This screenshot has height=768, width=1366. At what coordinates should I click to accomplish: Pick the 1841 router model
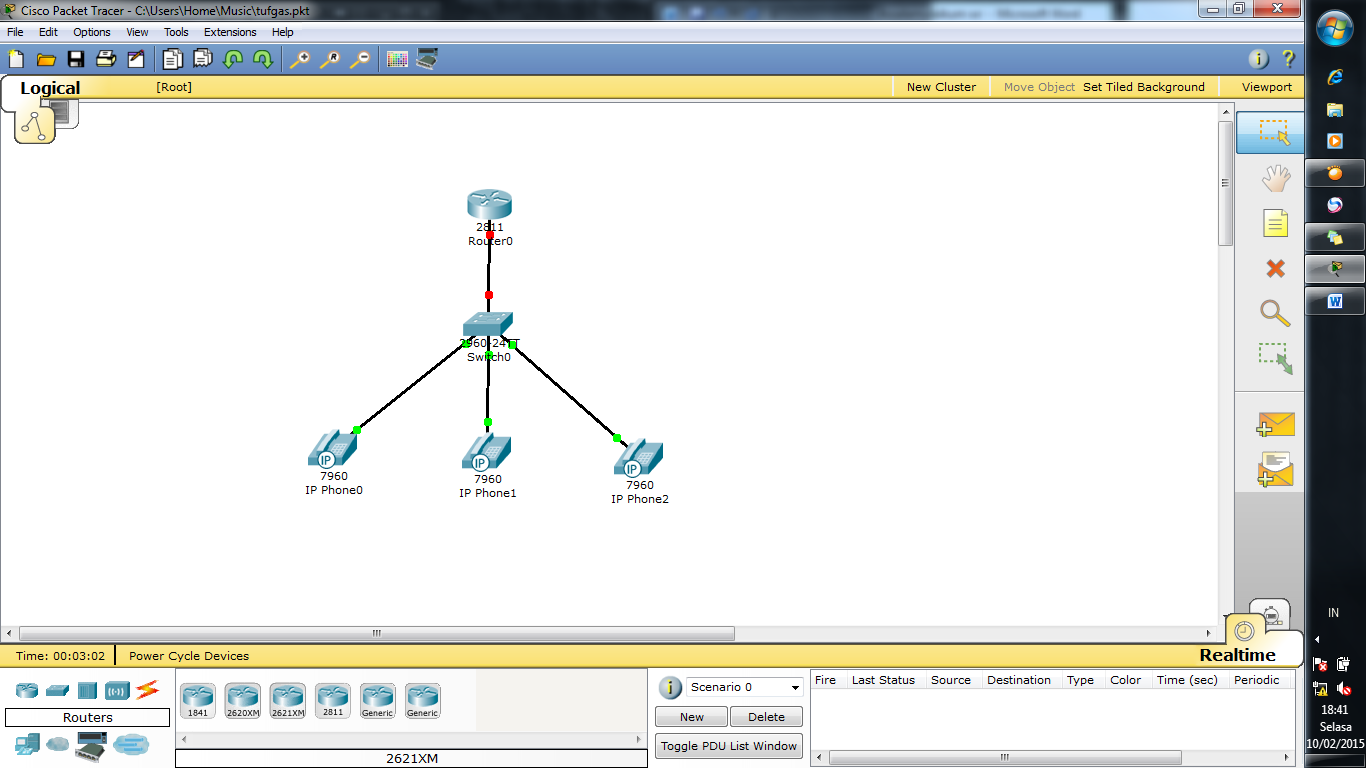(197, 701)
